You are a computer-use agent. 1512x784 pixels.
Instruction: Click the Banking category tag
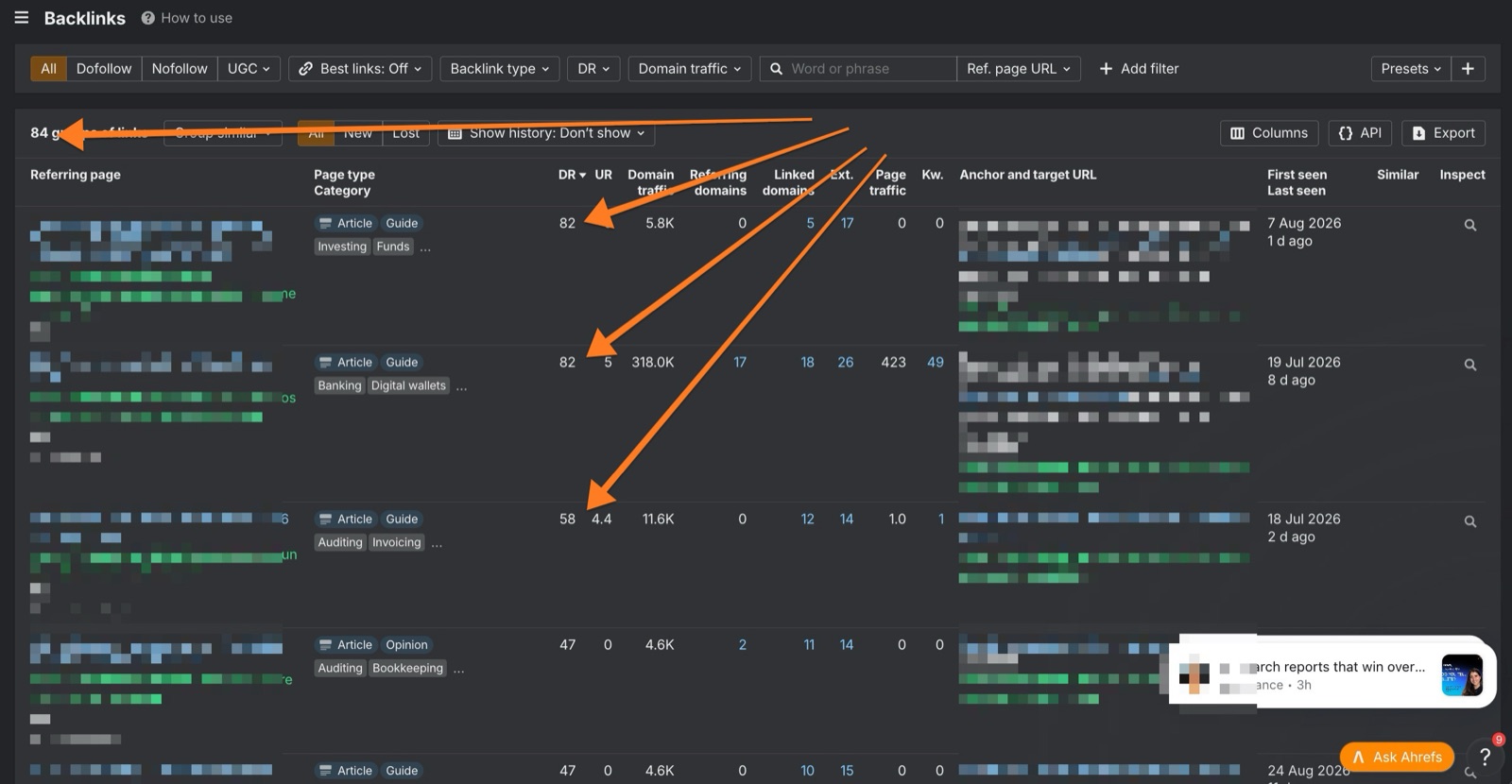point(339,385)
